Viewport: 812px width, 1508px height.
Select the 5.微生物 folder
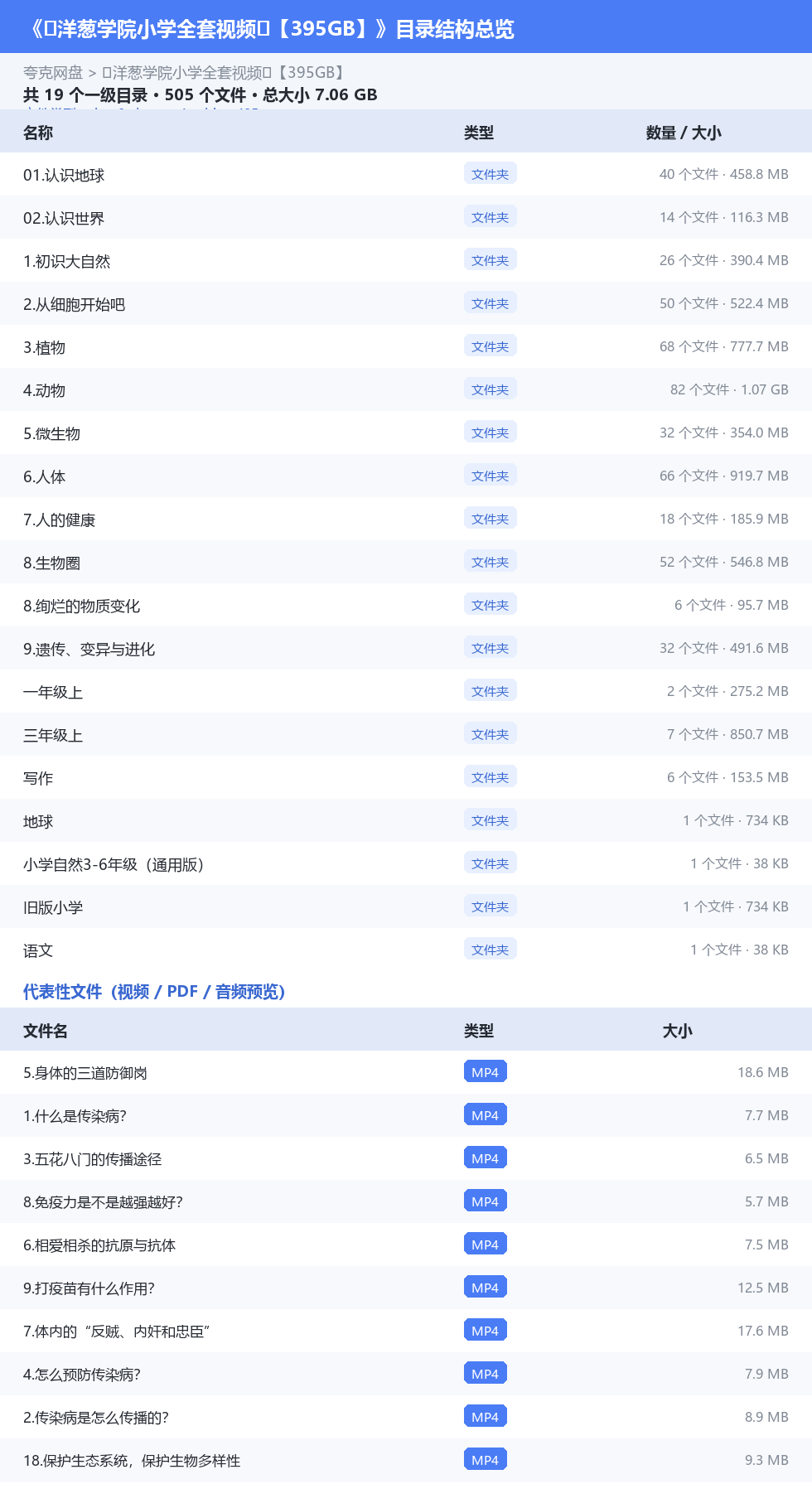[x=51, y=433]
